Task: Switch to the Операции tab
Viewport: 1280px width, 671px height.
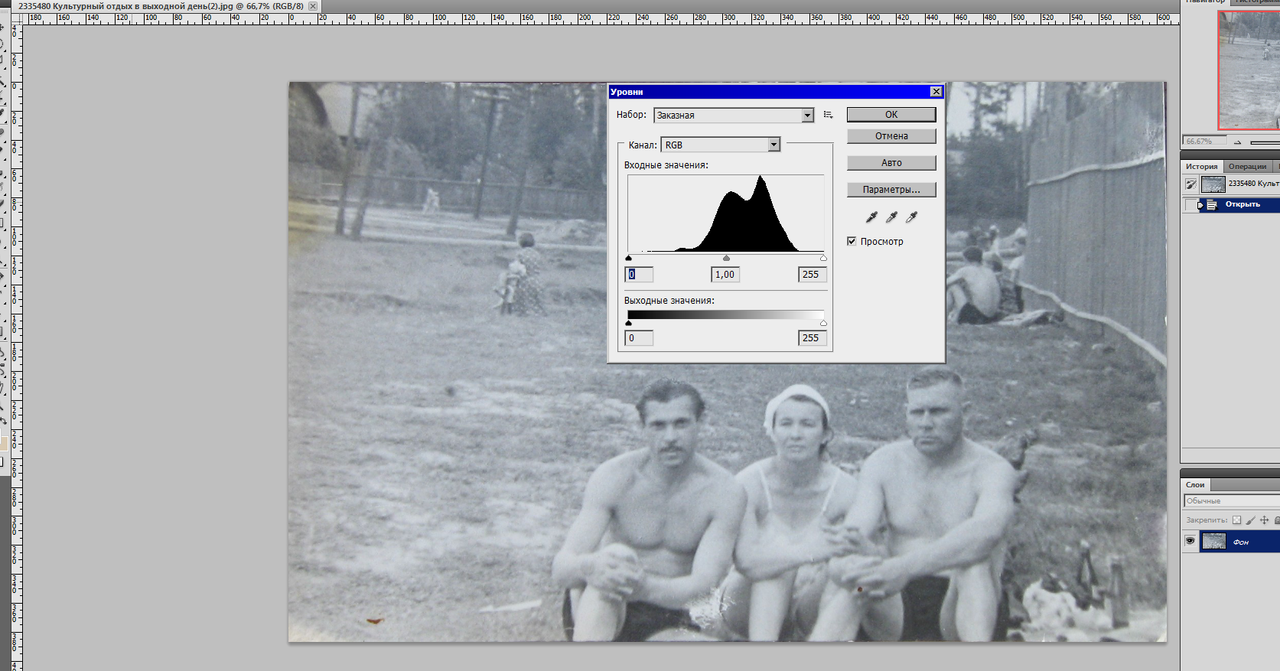Action: (1247, 167)
